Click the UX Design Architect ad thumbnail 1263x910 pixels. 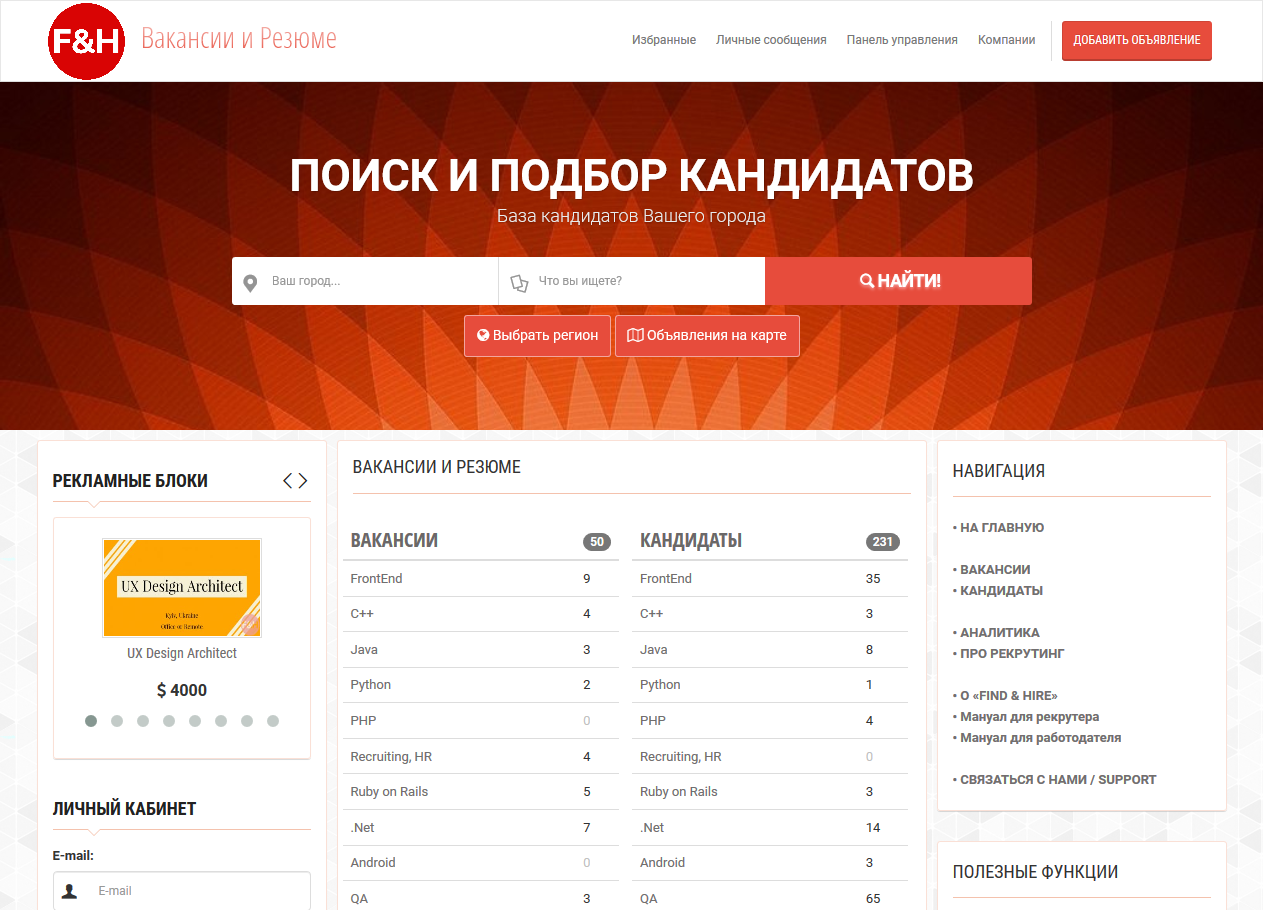coord(182,588)
